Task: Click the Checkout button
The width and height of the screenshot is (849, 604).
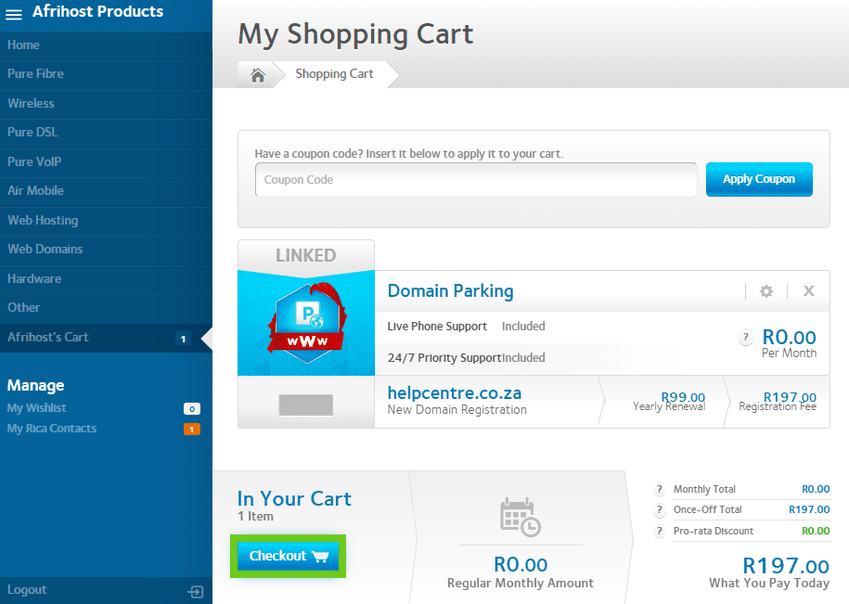Action: [288, 556]
